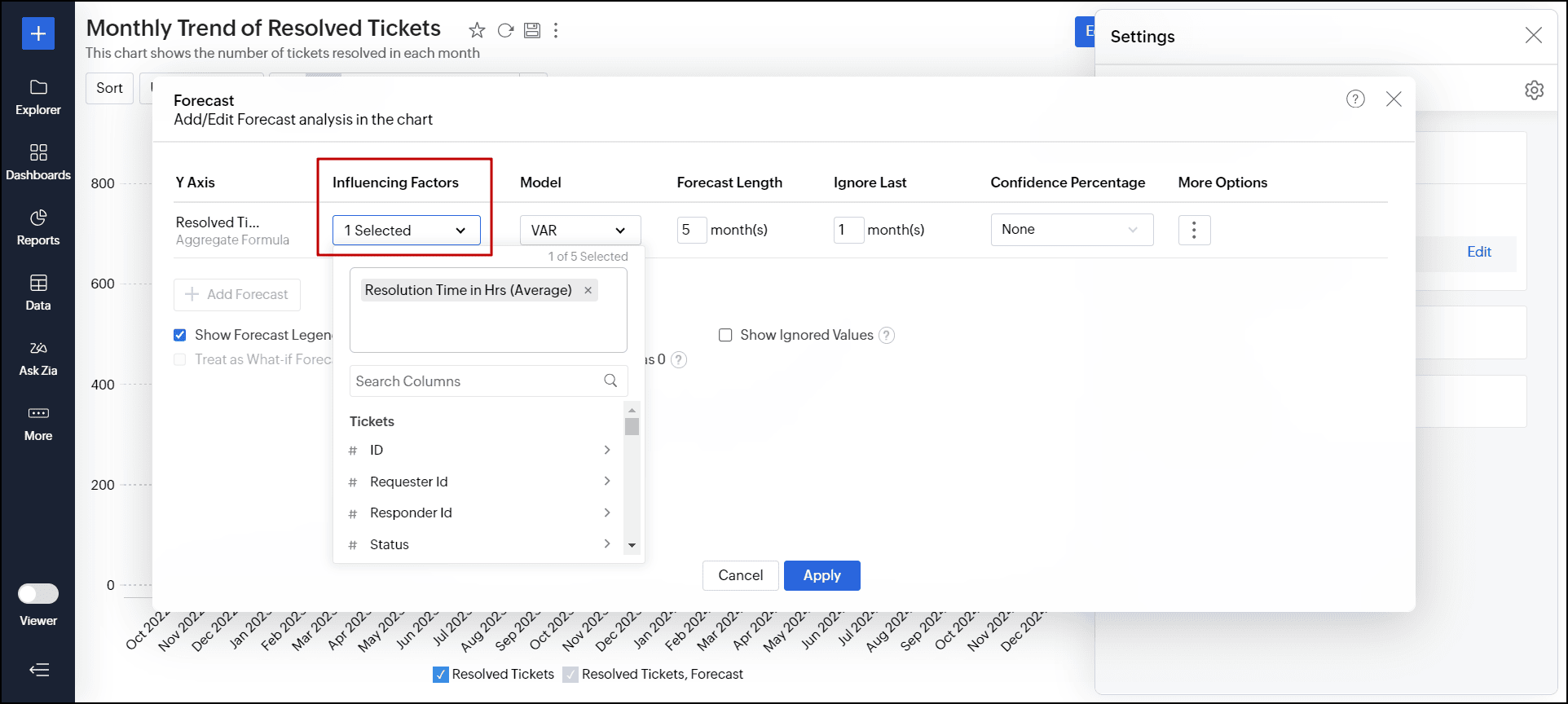Open the VAR model dropdown
Image resolution: width=1568 pixels, height=704 pixels.
[580, 231]
